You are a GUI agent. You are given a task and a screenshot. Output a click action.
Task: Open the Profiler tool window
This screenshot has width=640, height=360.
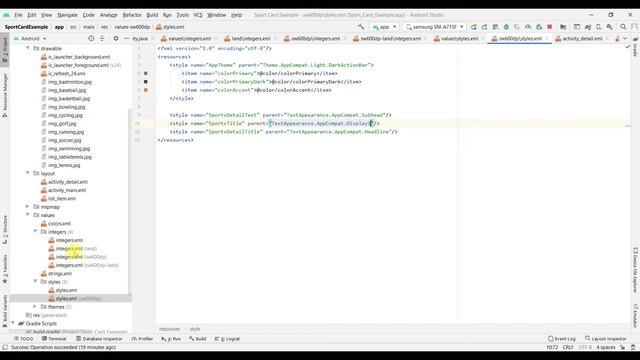coord(142,339)
